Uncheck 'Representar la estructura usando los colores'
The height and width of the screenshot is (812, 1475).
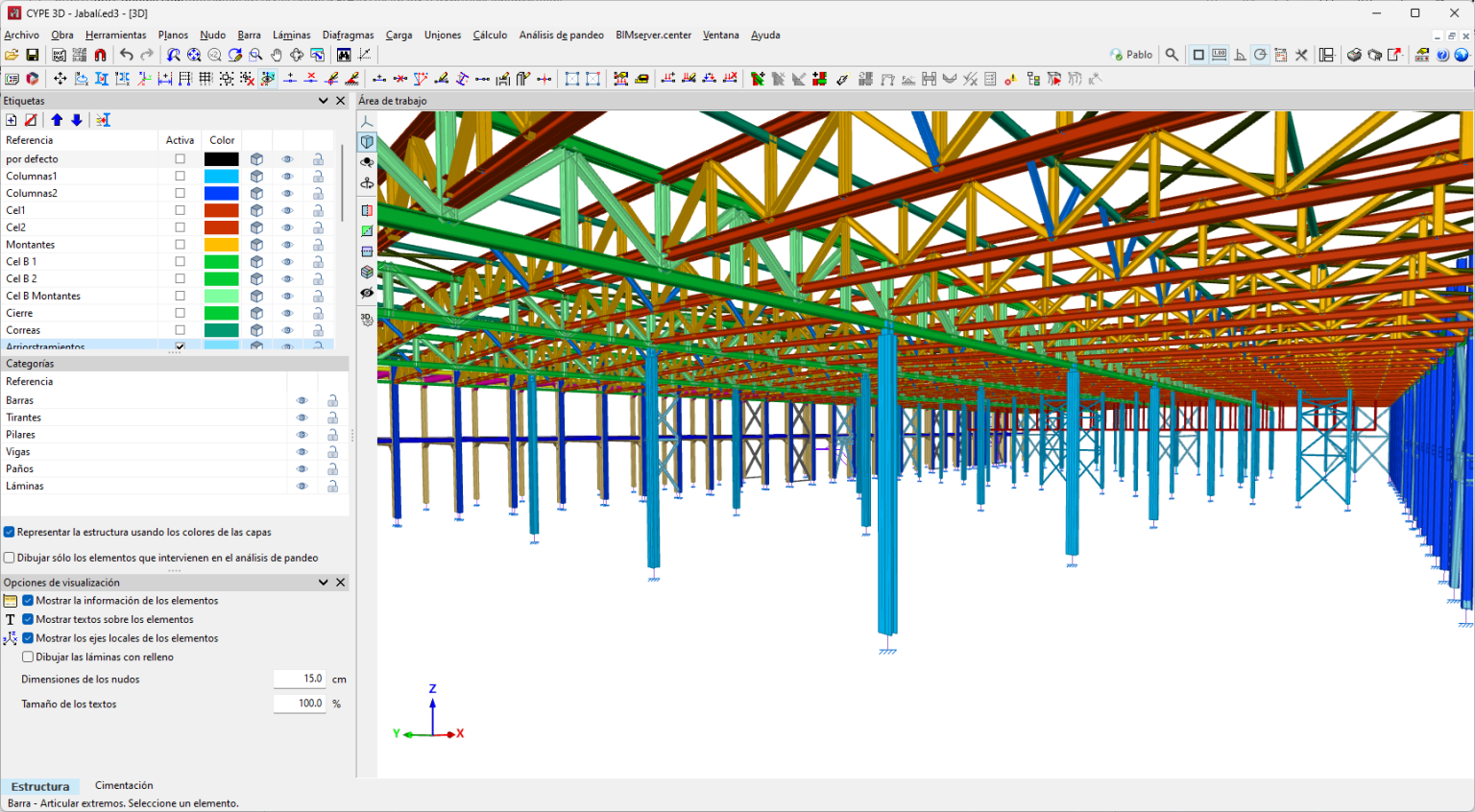[10, 532]
